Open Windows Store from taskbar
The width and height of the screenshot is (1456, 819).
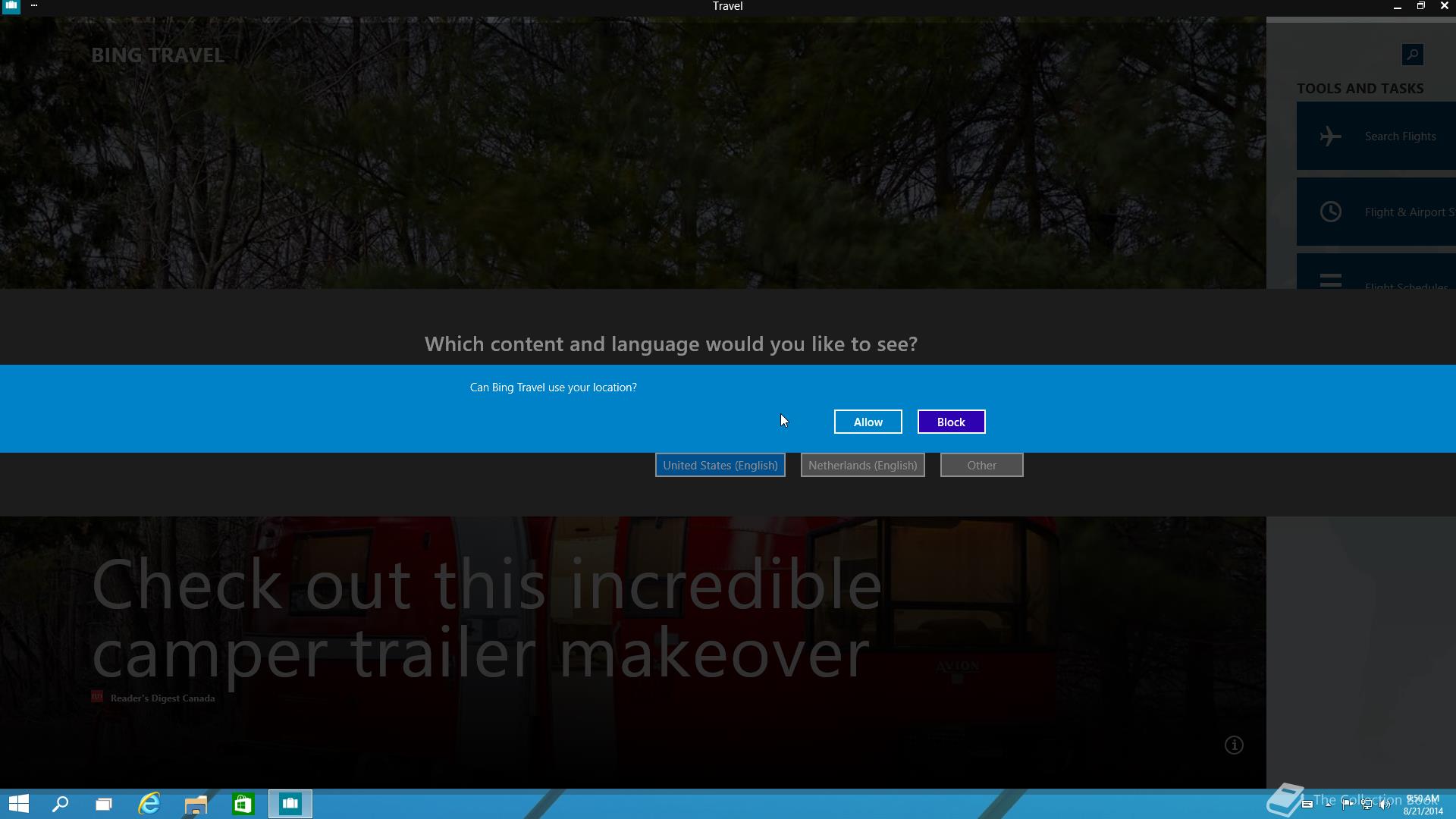click(x=243, y=804)
